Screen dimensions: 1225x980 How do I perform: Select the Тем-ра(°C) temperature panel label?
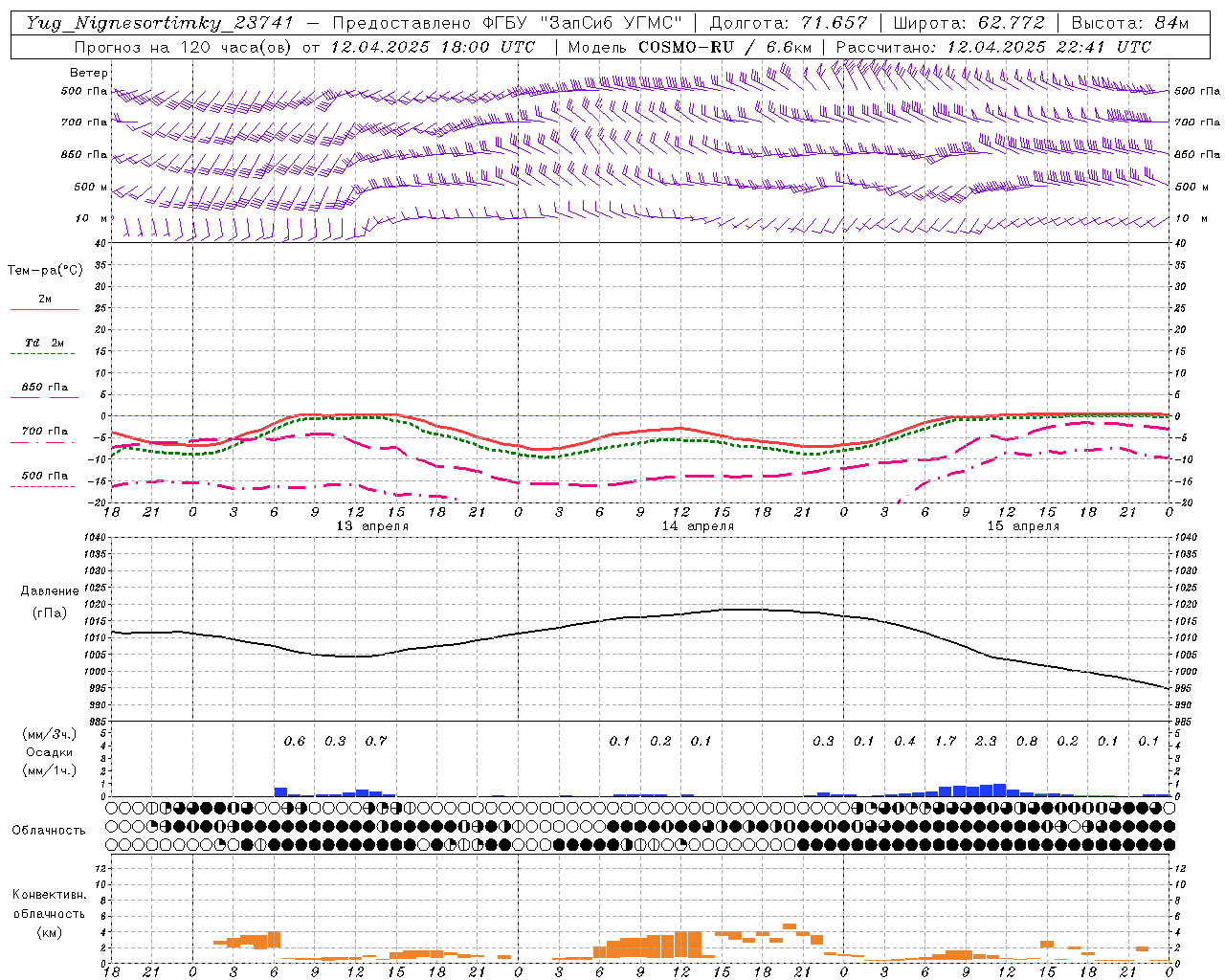click(45, 271)
